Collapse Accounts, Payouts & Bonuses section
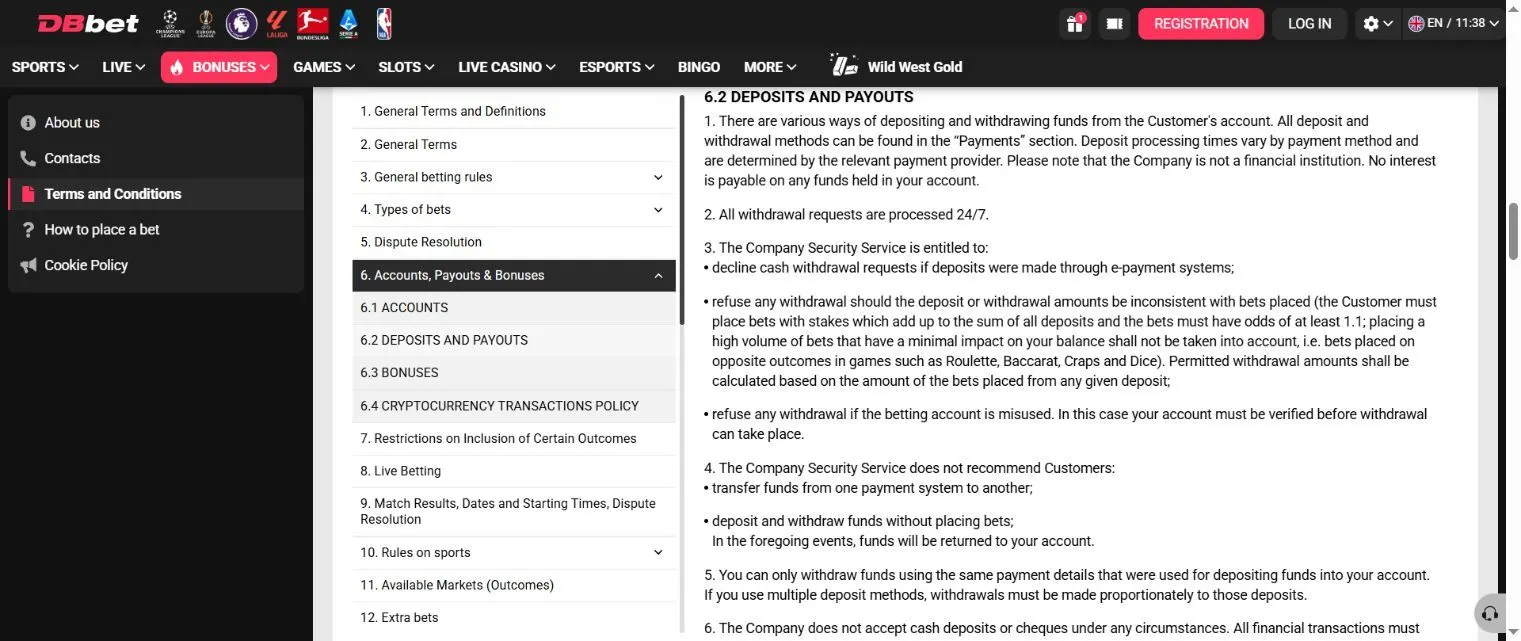 point(658,275)
